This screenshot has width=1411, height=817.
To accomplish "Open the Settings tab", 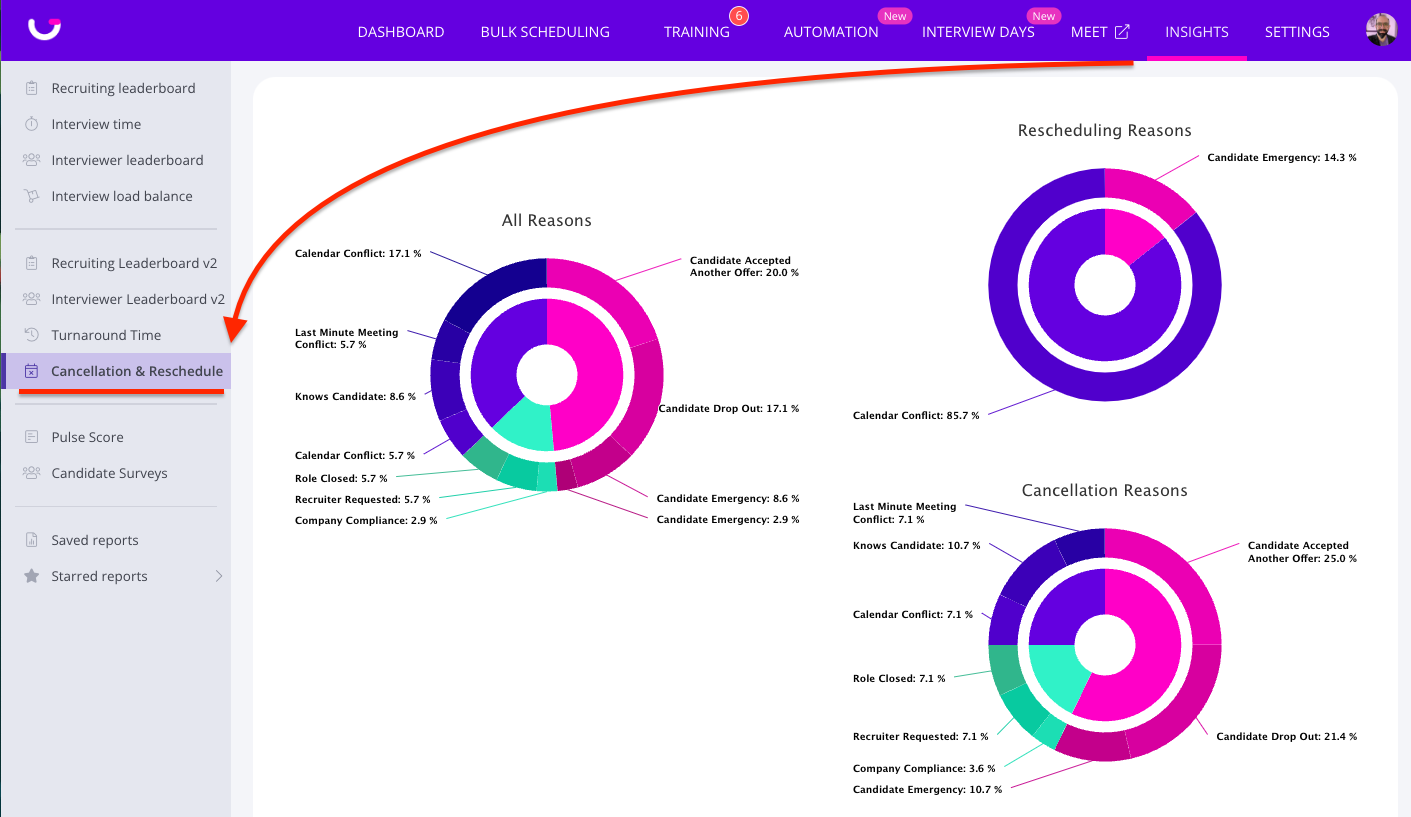I will (1297, 32).
